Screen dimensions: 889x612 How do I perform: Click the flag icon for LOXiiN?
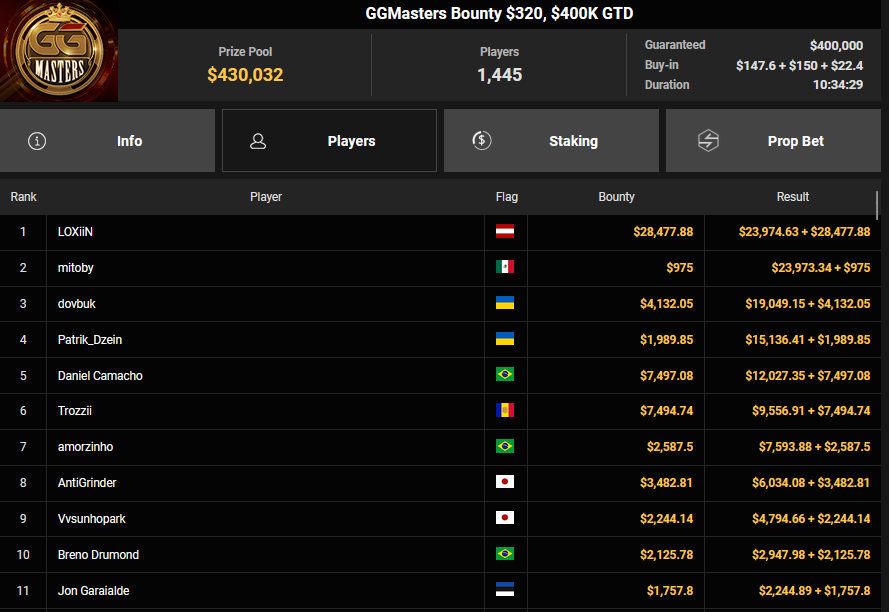505,232
